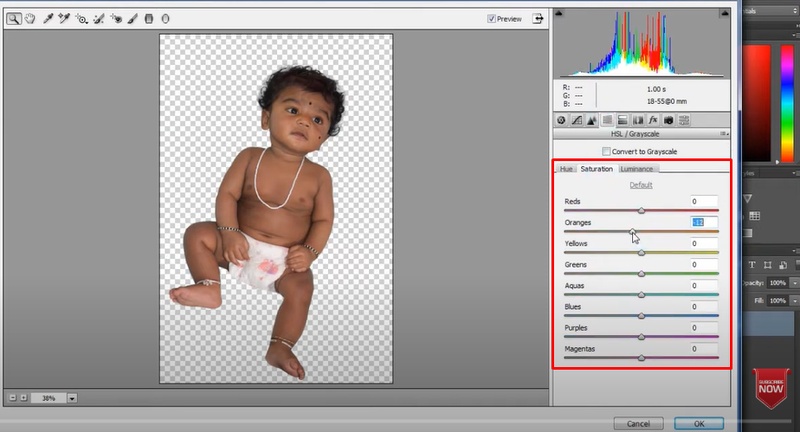Open the Effects fx panel icon
Viewport: 800px width, 432px height.
click(653, 120)
